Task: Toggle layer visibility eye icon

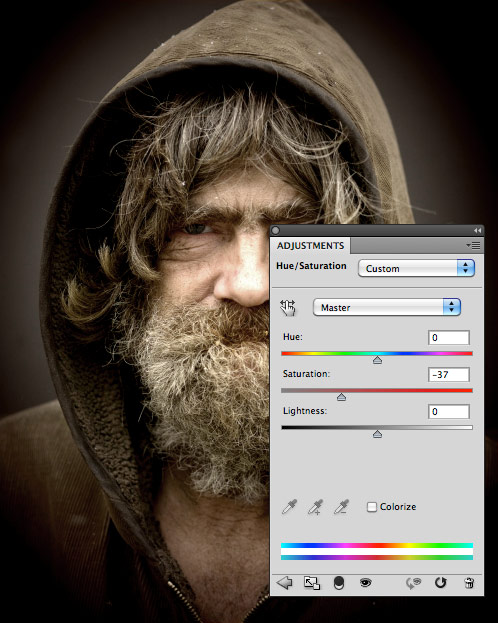Action: click(x=366, y=583)
